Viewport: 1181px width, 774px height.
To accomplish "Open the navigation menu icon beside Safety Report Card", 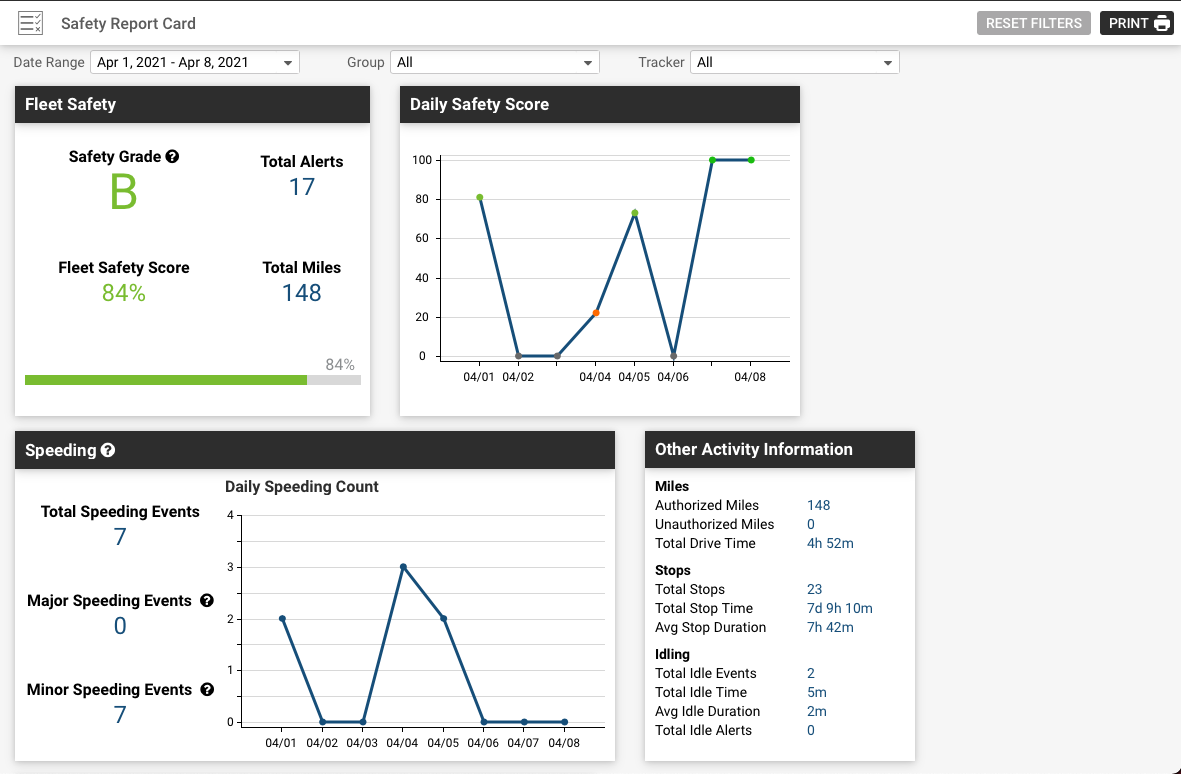I will (x=29, y=22).
